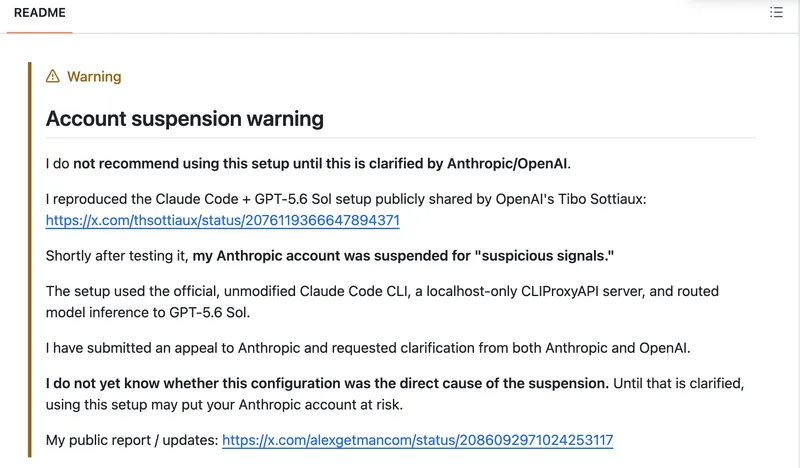The width and height of the screenshot is (800, 468).
Task: Select the README tab
Action: click(x=39, y=13)
